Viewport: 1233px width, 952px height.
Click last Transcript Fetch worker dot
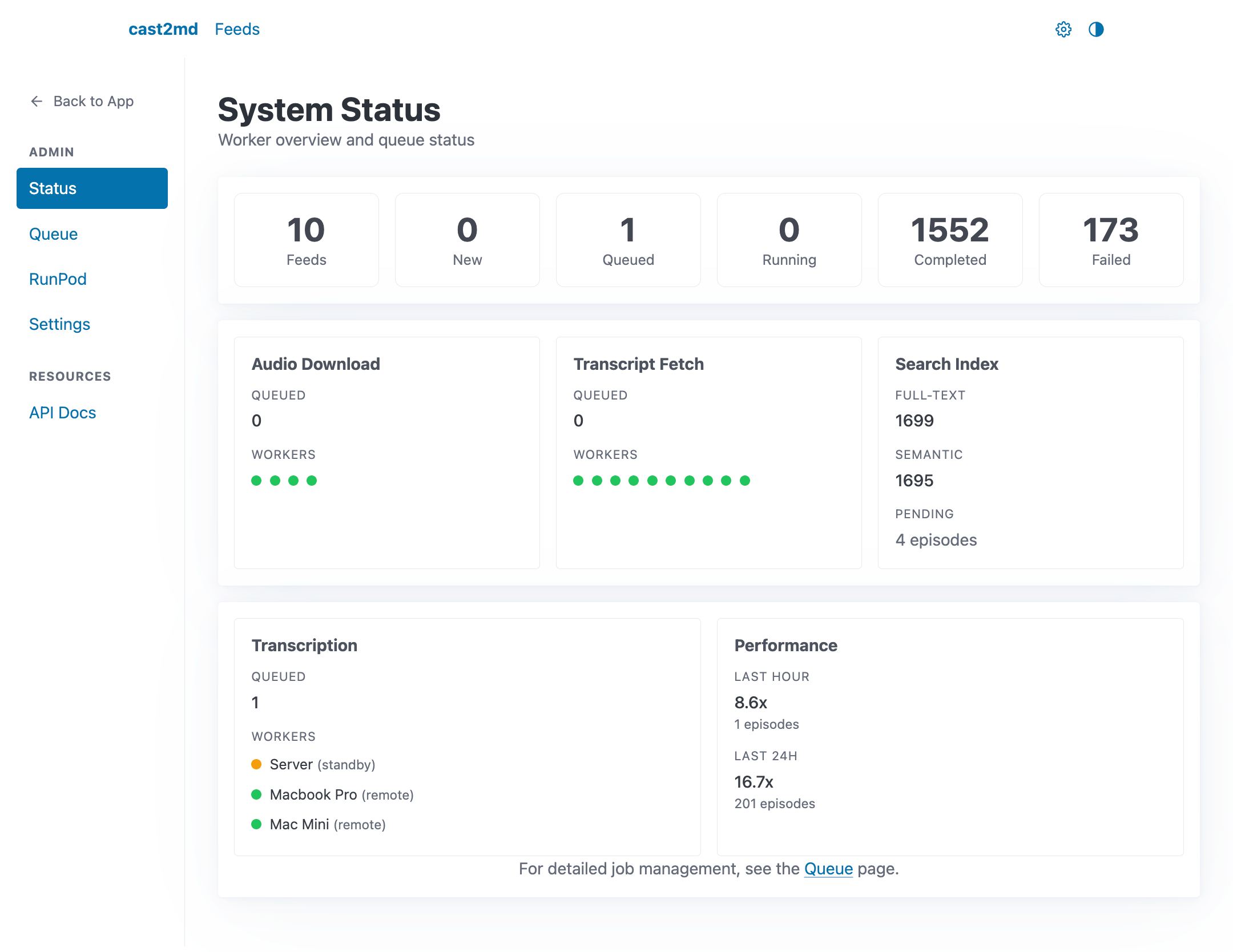click(x=744, y=481)
